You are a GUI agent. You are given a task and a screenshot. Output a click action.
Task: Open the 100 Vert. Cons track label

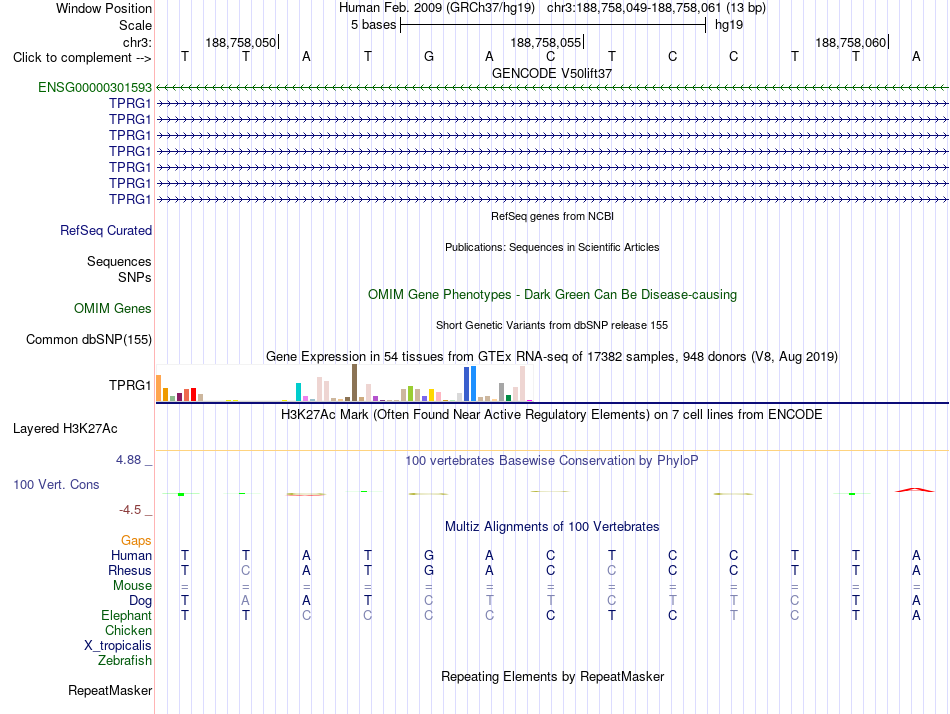(x=56, y=484)
